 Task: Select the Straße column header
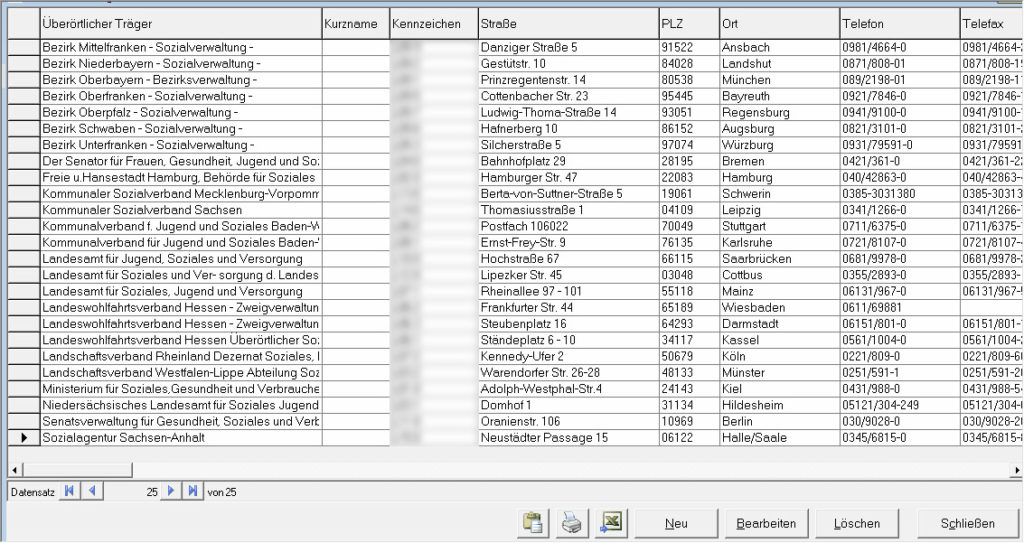(566, 23)
